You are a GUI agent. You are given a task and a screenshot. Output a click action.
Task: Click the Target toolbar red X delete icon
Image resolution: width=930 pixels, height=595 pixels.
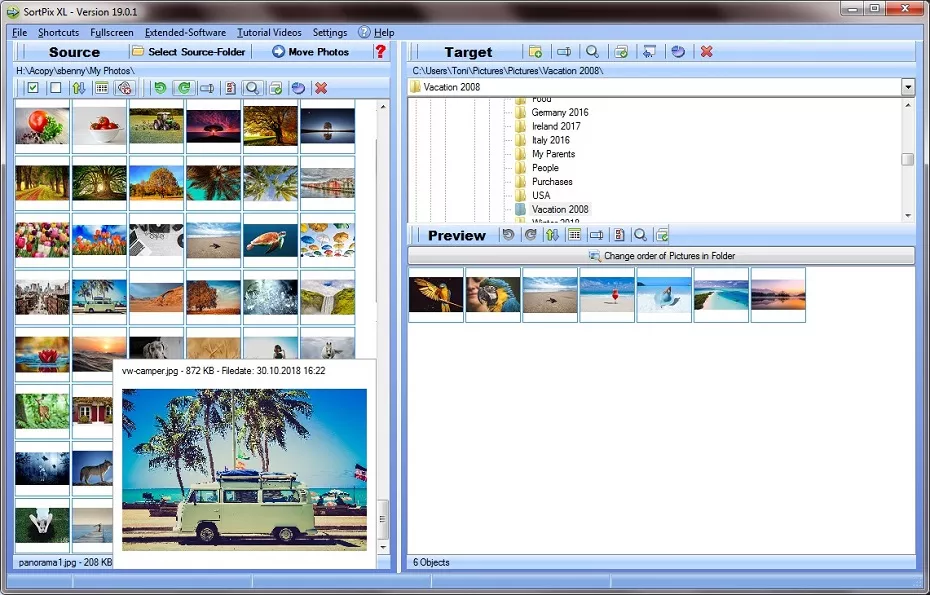click(x=706, y=52)
